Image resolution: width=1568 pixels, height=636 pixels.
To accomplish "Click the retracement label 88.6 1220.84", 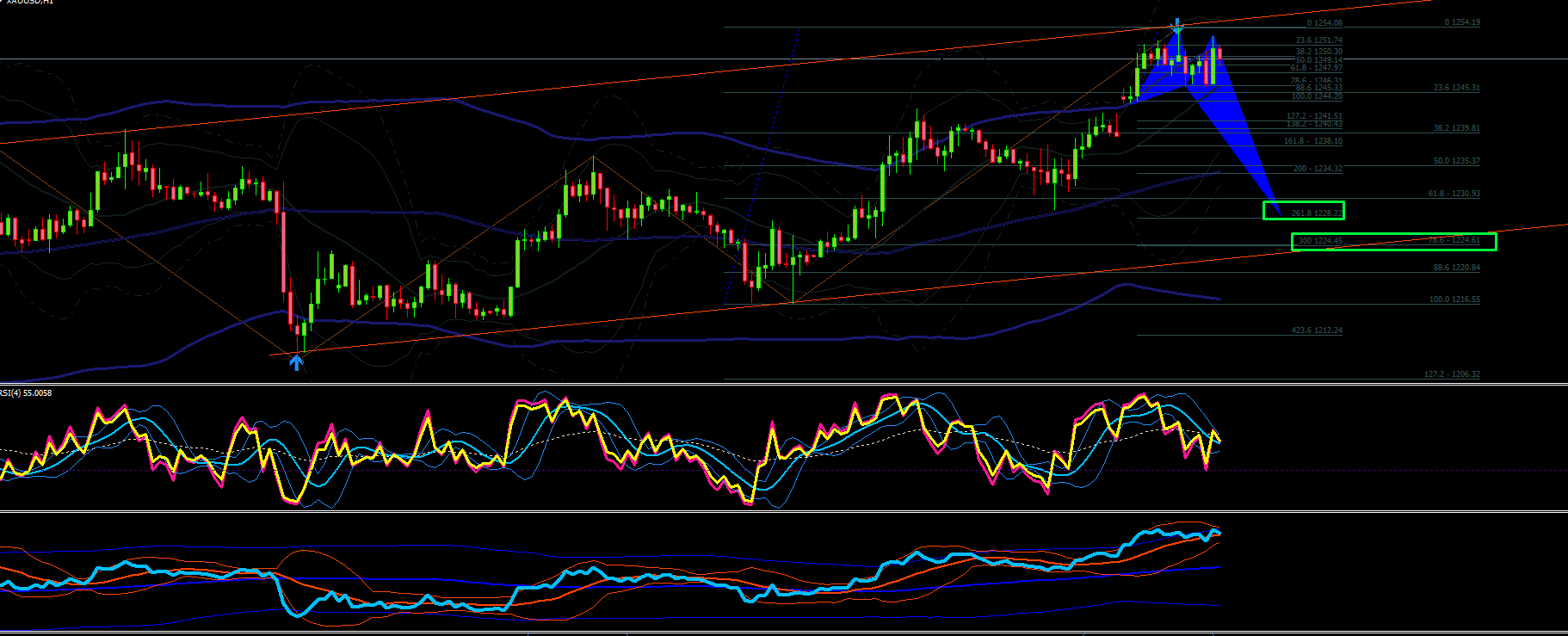I will (1457, 268).
